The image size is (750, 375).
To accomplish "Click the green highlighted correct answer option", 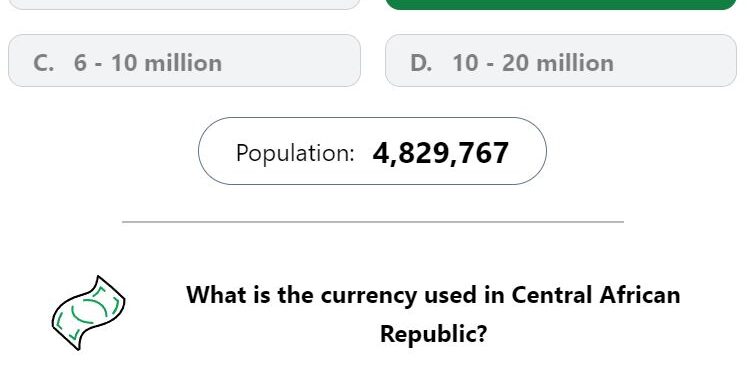I will tap(561, 4).
